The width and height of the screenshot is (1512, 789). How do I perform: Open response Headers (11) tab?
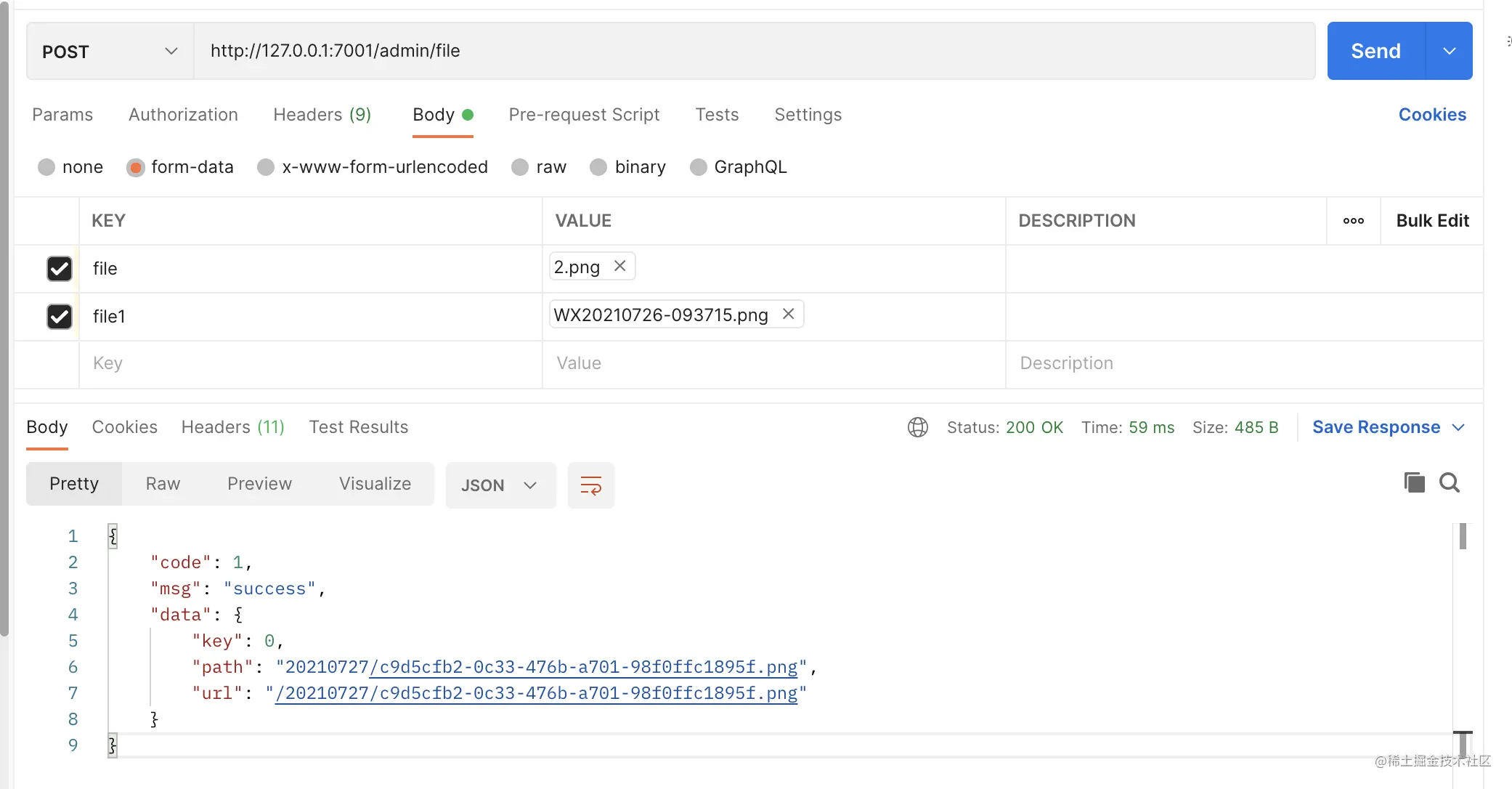click(x=233, y=427)
